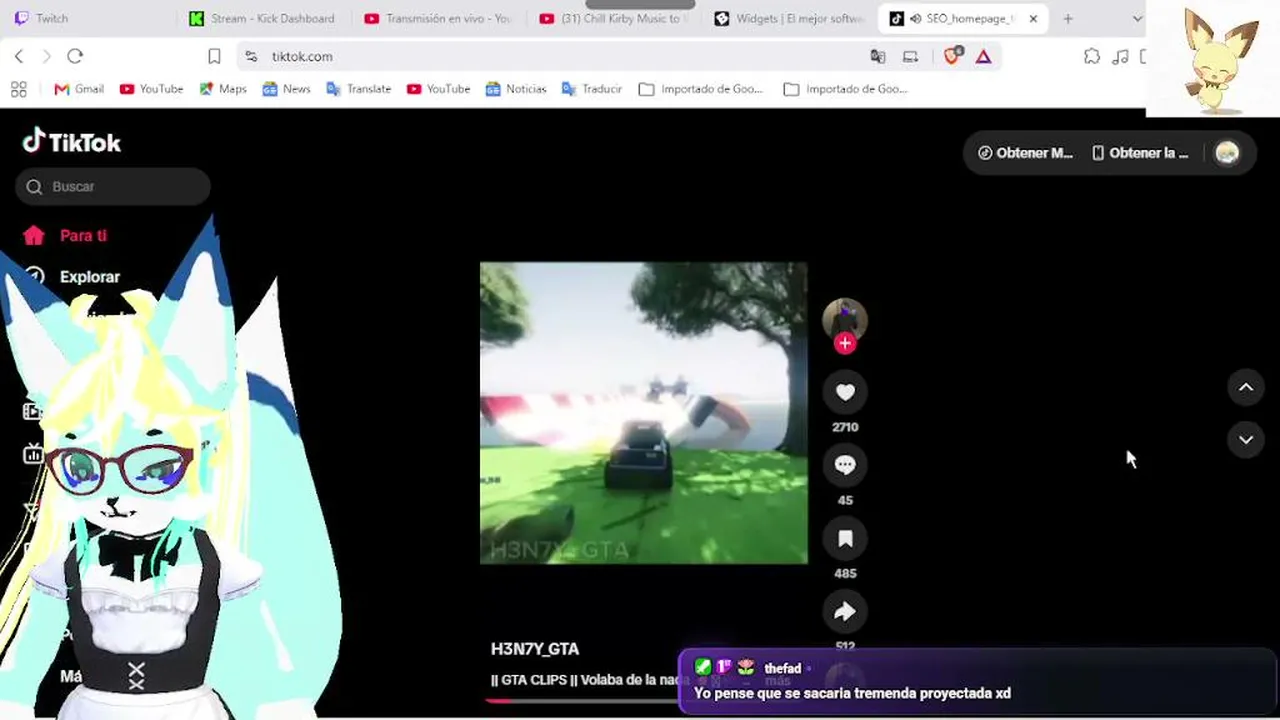The width and height of the screenshot is (1280, 720).
Task: Open the apps grid in bookmarks bar
Action: coord(18,89)
